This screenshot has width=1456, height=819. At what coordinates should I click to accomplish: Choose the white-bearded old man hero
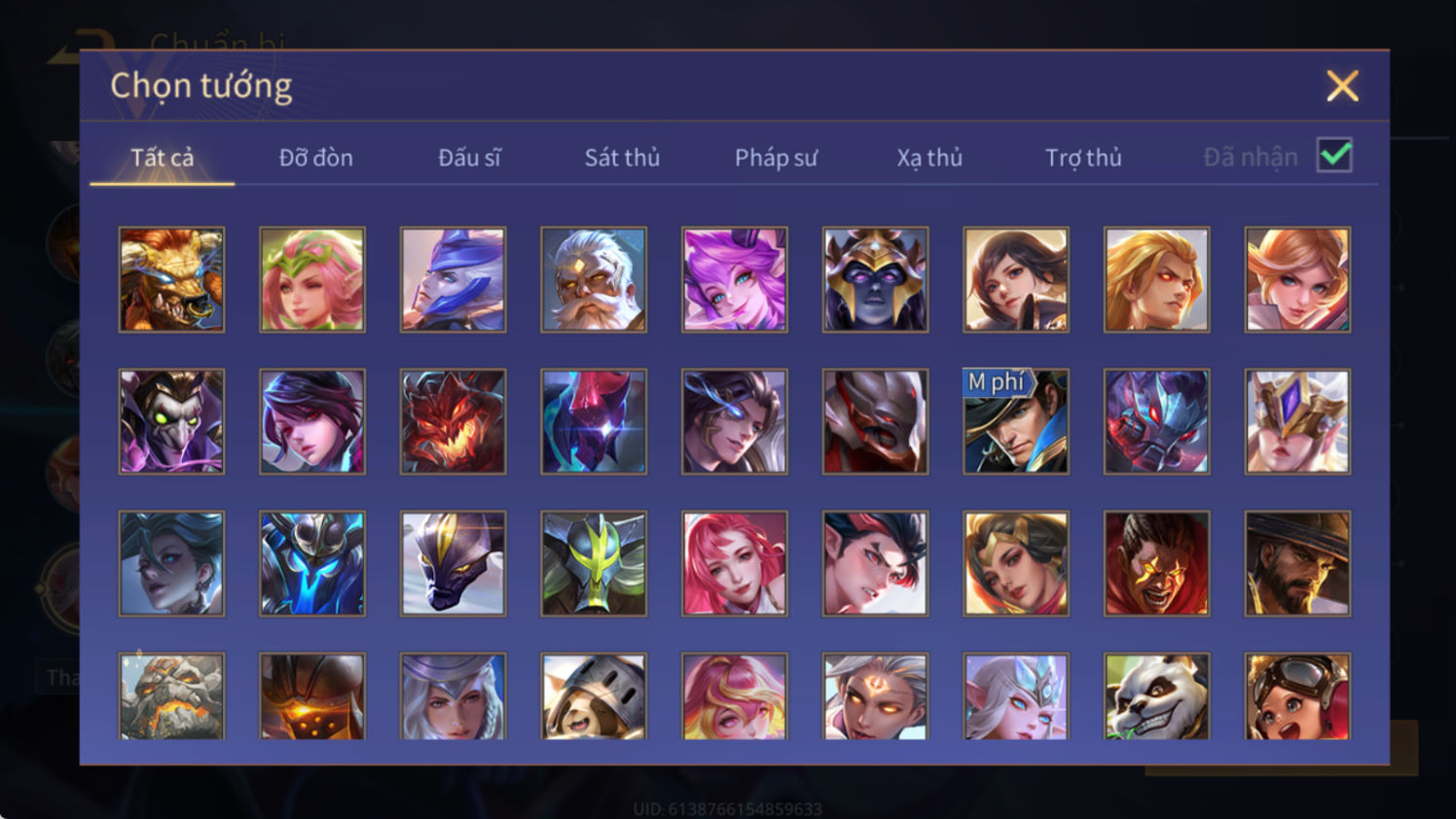[x=594, y=280]
